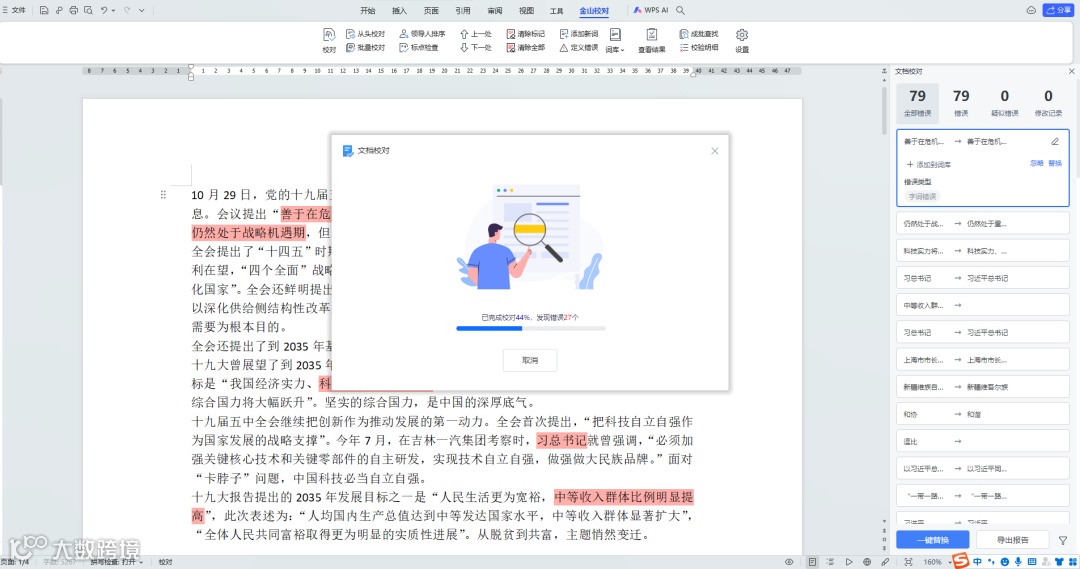
Task: Click the filter funnel icon in proofreading panel
Action: [1063, 541]
